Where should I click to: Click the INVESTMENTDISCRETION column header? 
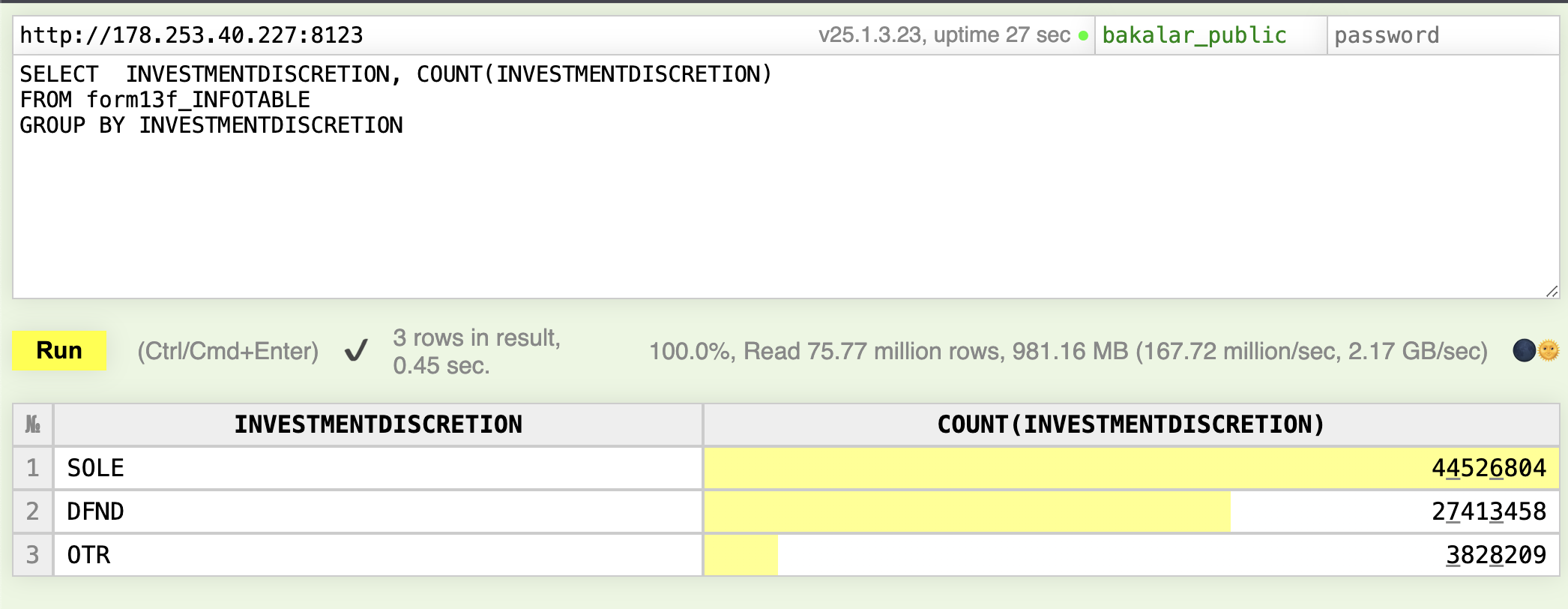(378, 424)
